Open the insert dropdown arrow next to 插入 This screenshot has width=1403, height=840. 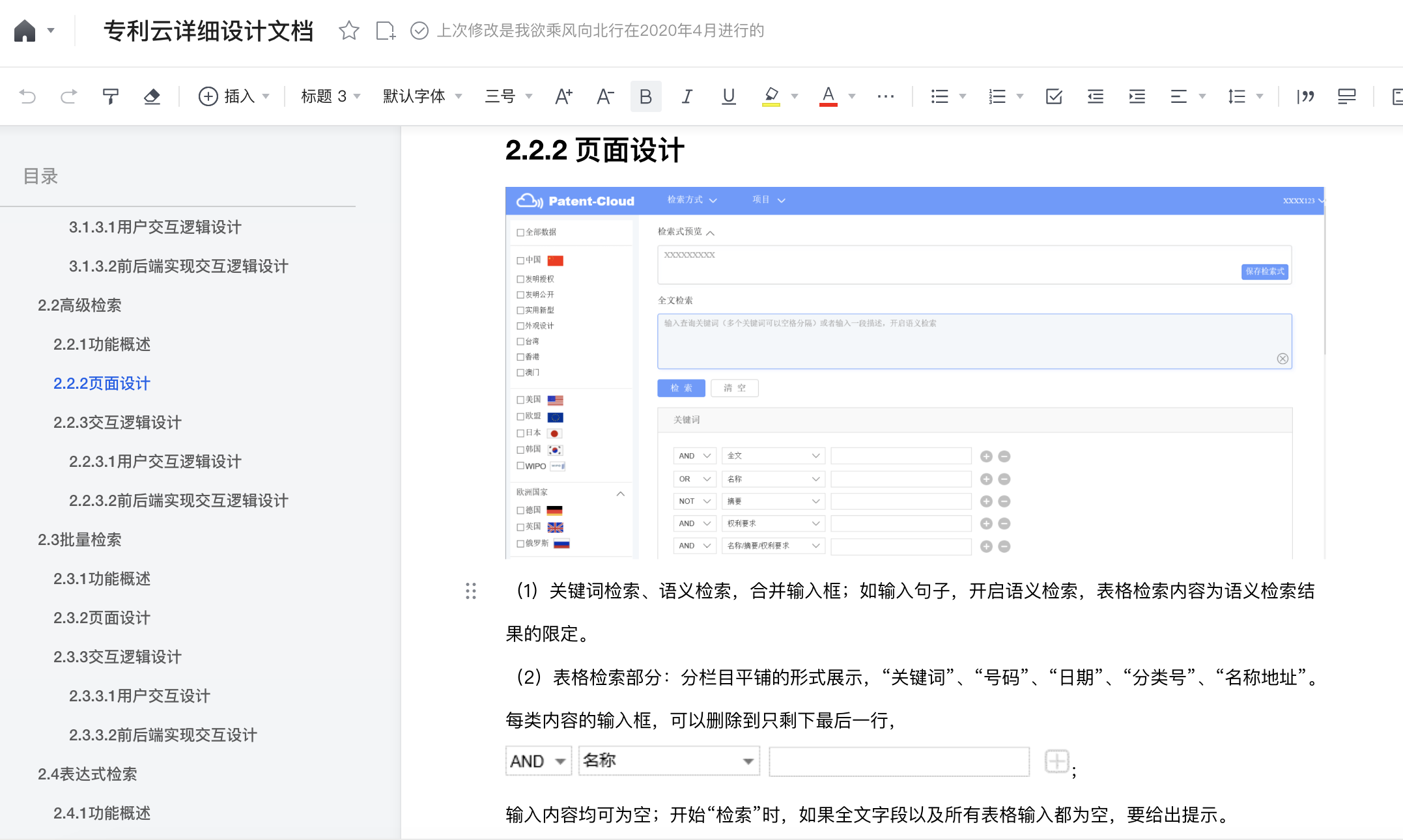pyautogui.click(x=266, y=96)
